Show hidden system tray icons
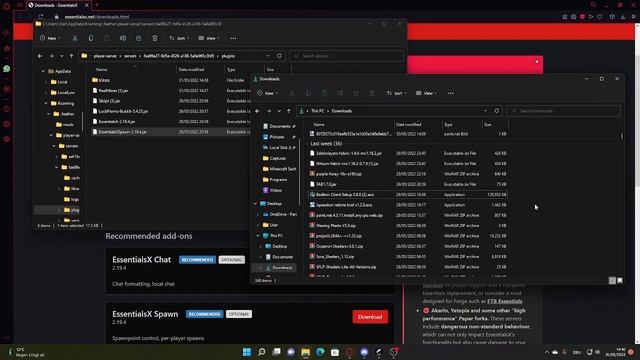The image size is (640, 360). [547, 352]
